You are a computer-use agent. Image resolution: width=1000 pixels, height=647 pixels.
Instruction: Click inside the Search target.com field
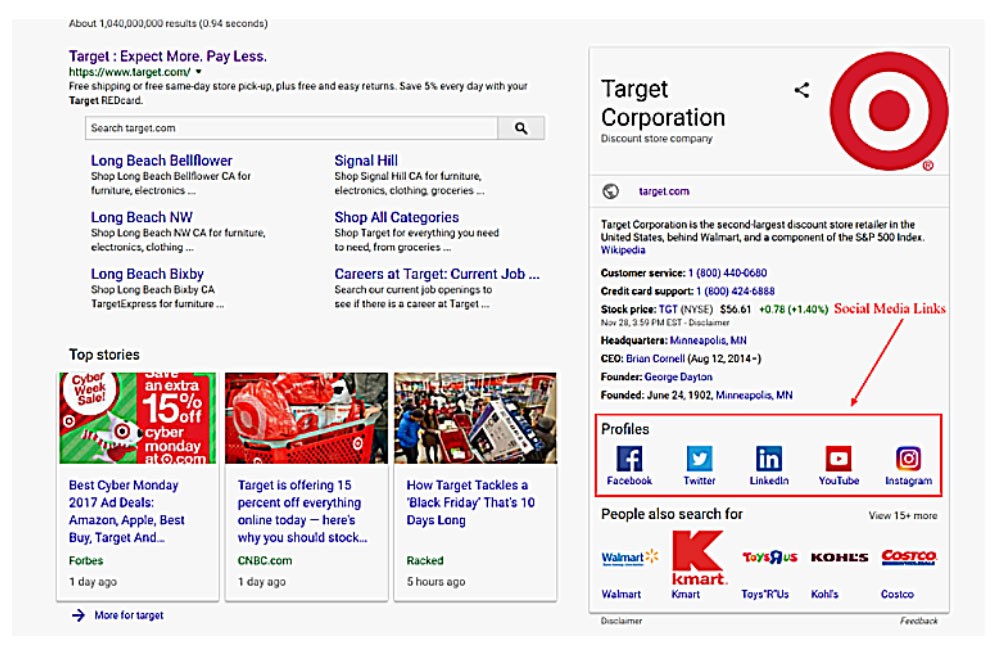(290, 128)
